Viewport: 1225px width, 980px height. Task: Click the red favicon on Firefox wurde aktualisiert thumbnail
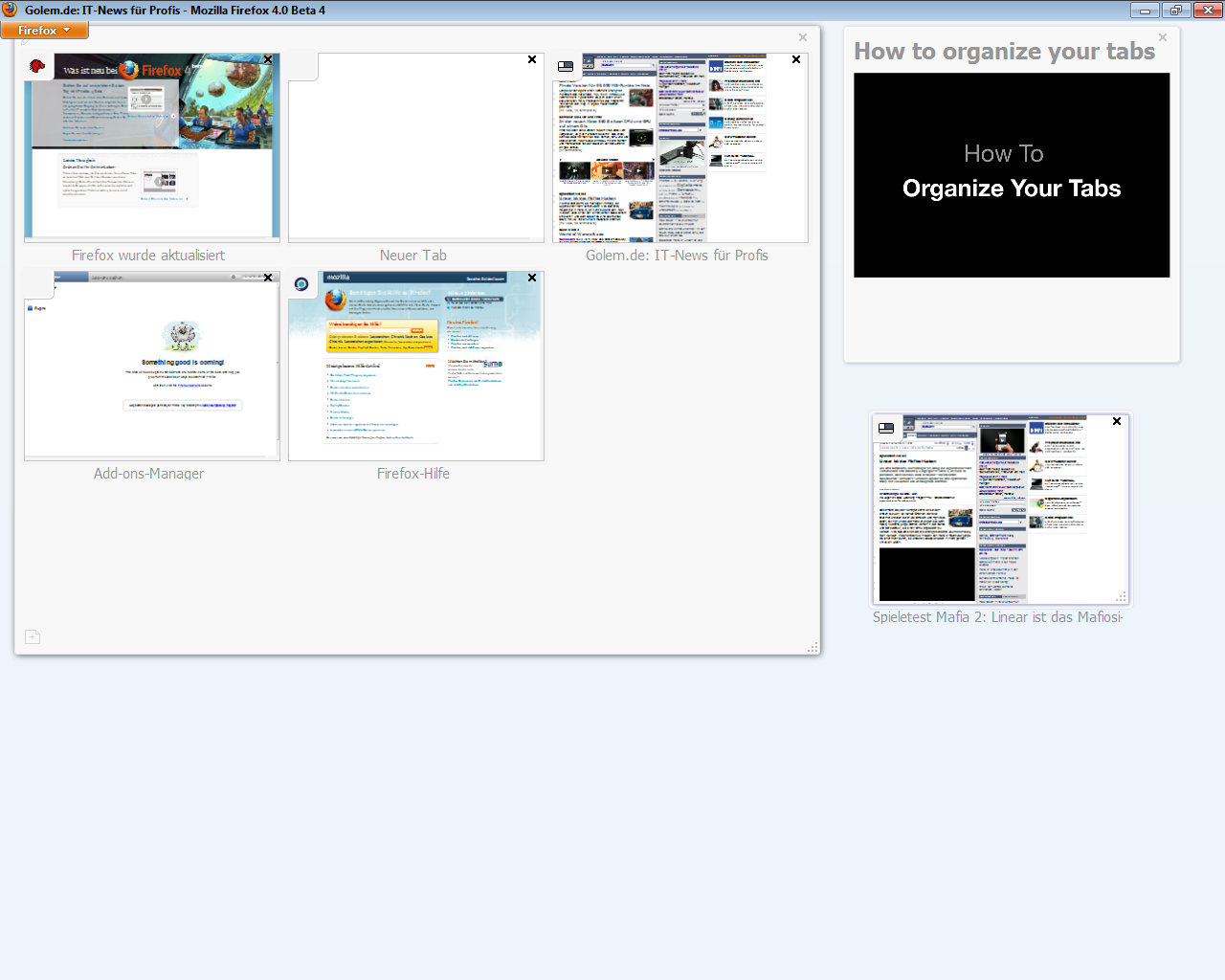[x=36, y=65]
